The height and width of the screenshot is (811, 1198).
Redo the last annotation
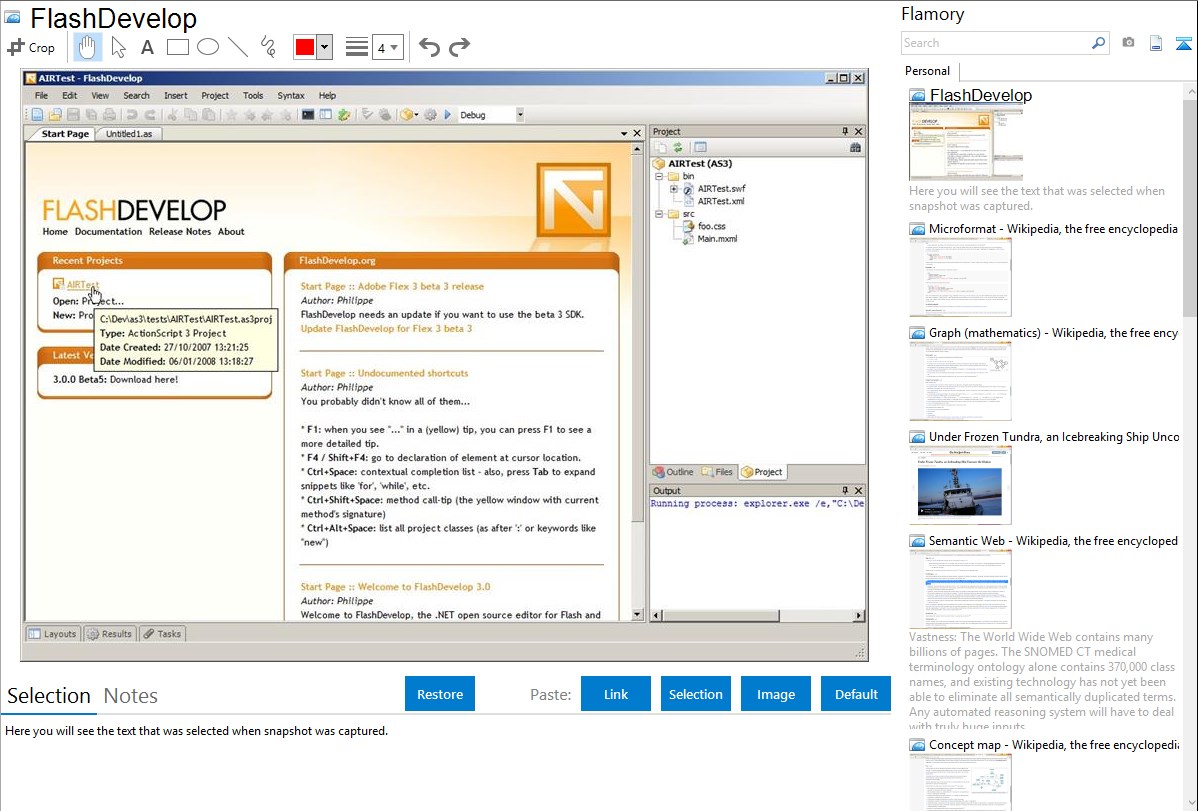(459, 47)
